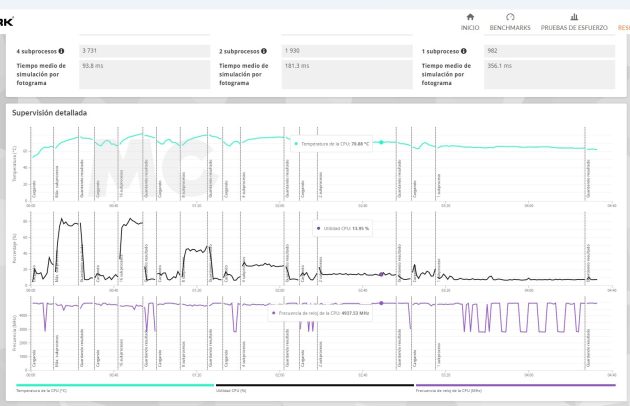Click the data point on temperature graph
The width and height of the screenshot is (630, 406).
click(x=381, y=142)
